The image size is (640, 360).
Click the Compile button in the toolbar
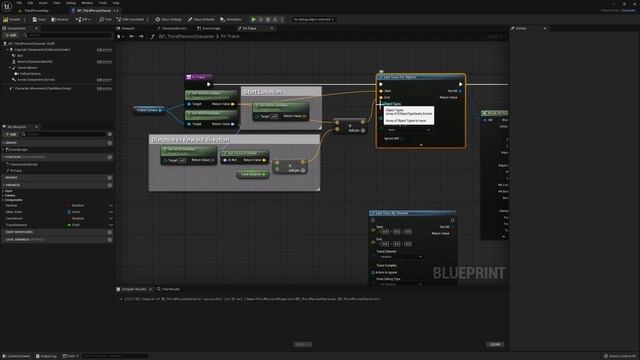tap(12, 19)
